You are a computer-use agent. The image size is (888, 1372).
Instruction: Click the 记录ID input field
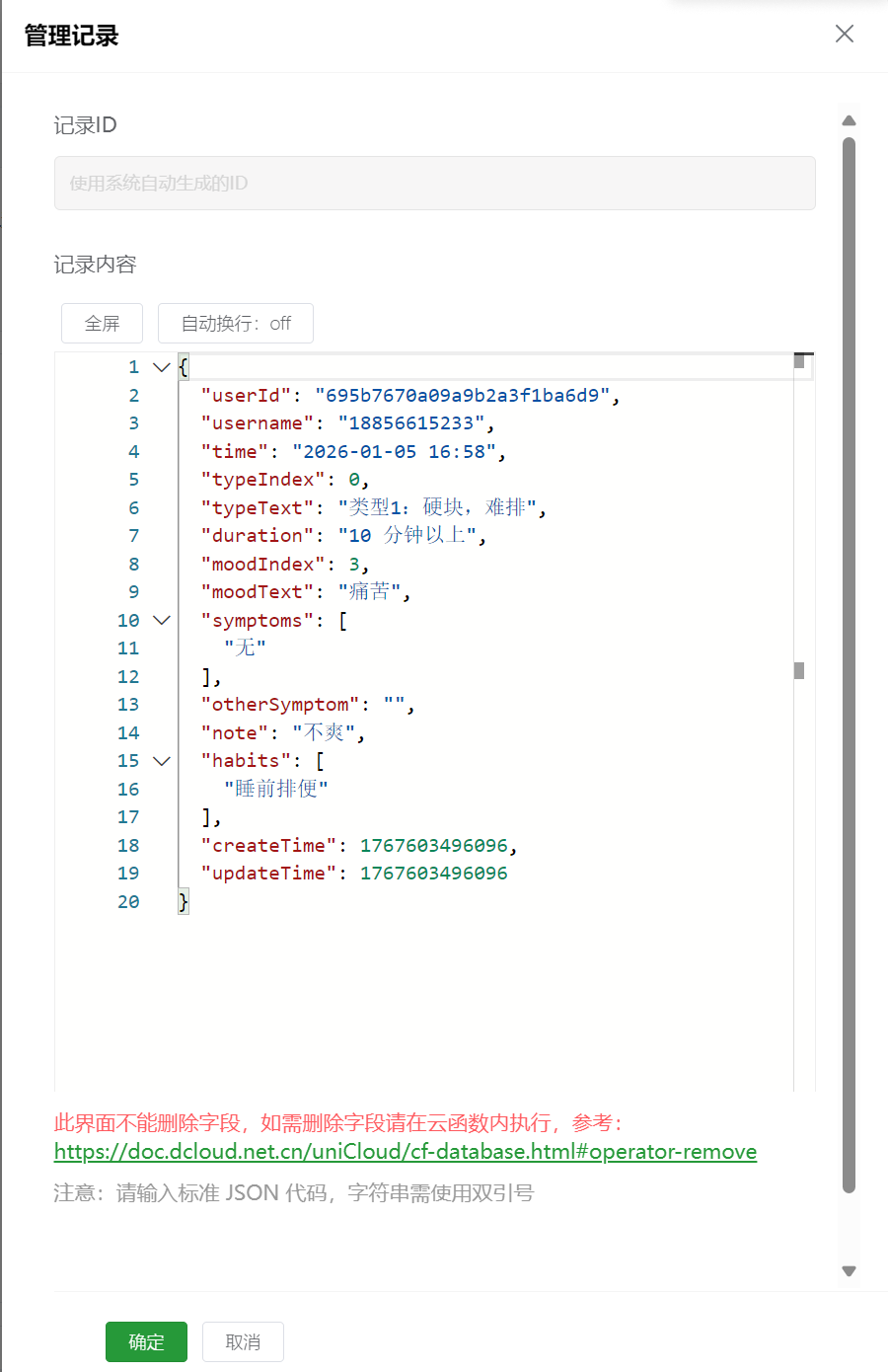pos(435,183)
